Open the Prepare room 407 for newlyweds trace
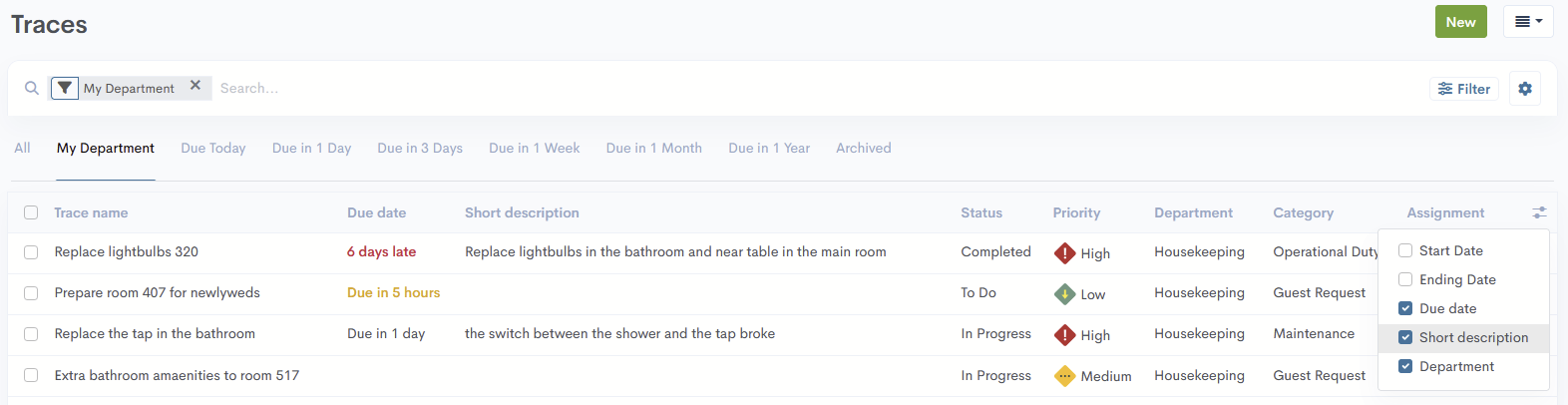The width and height of the screenshot is (1568, 405). pyautogui.click(x=158, y=293)
